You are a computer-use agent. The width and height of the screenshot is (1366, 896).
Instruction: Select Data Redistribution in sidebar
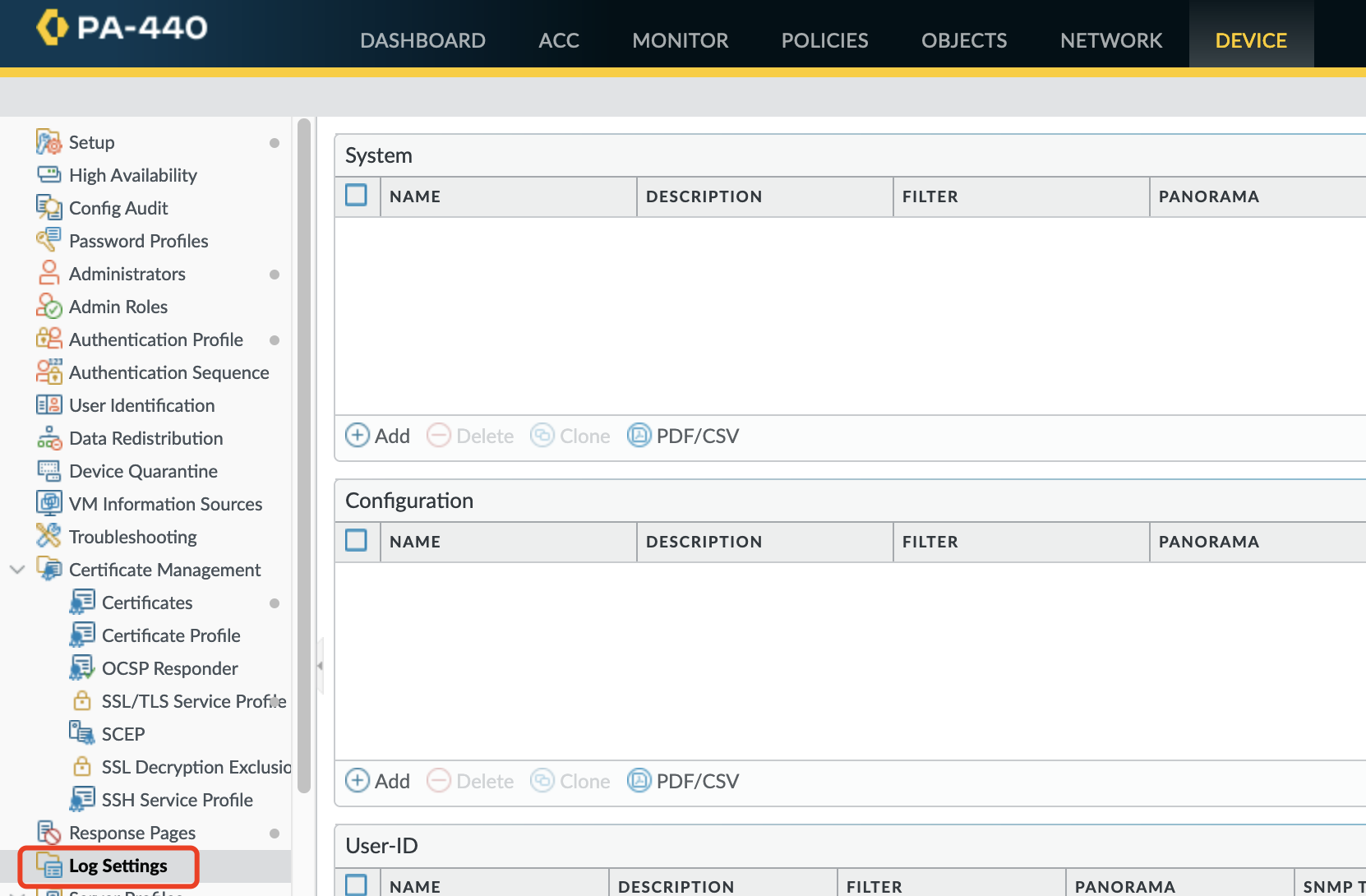pos(146,438)
